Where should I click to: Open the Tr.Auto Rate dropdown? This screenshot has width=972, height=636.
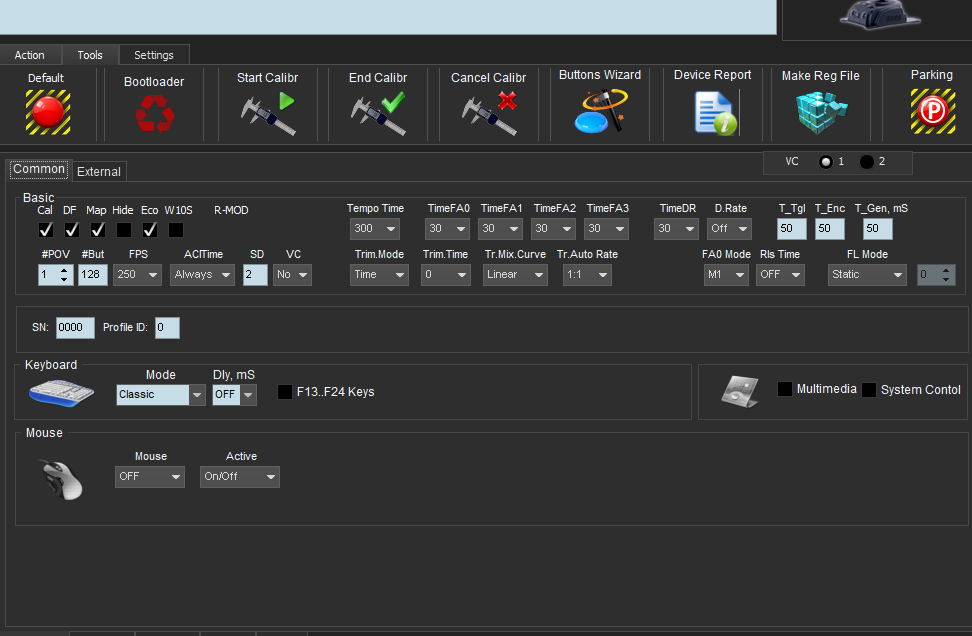587,275
